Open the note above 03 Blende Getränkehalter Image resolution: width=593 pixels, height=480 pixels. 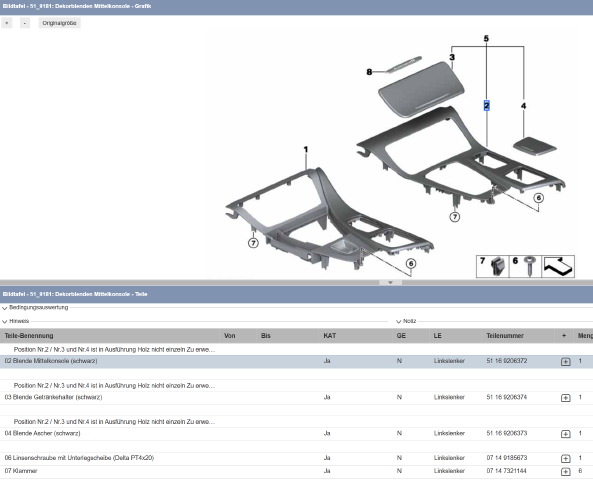click(114, 385)
